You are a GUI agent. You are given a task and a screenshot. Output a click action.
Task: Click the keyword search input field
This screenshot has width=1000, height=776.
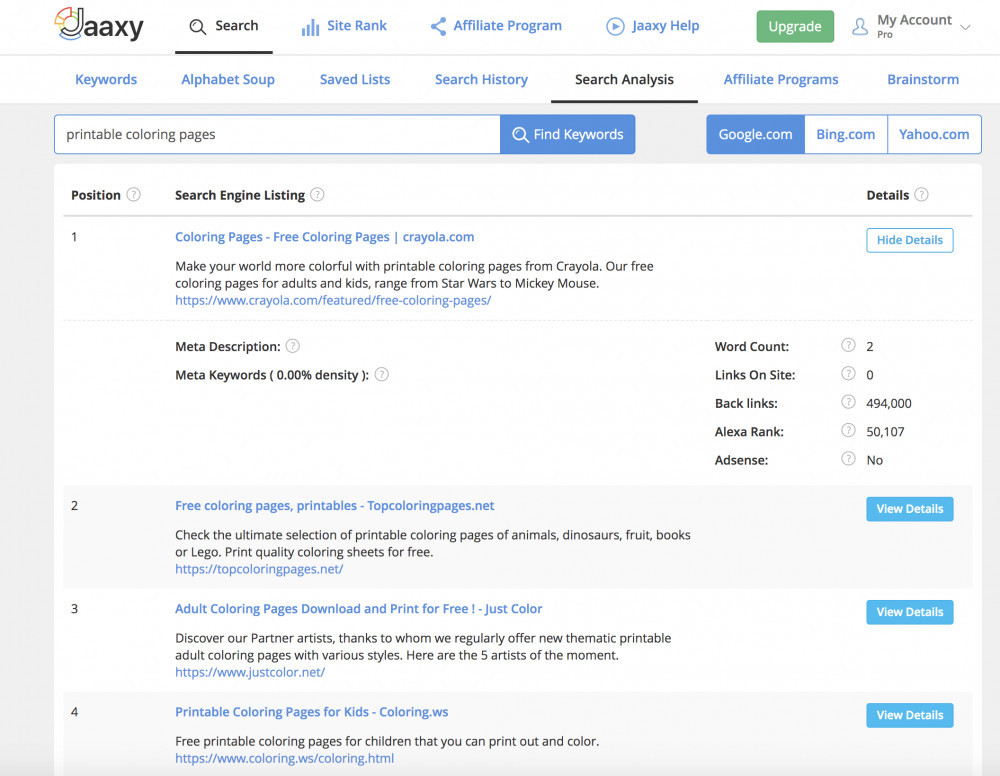tap(277, 135)
